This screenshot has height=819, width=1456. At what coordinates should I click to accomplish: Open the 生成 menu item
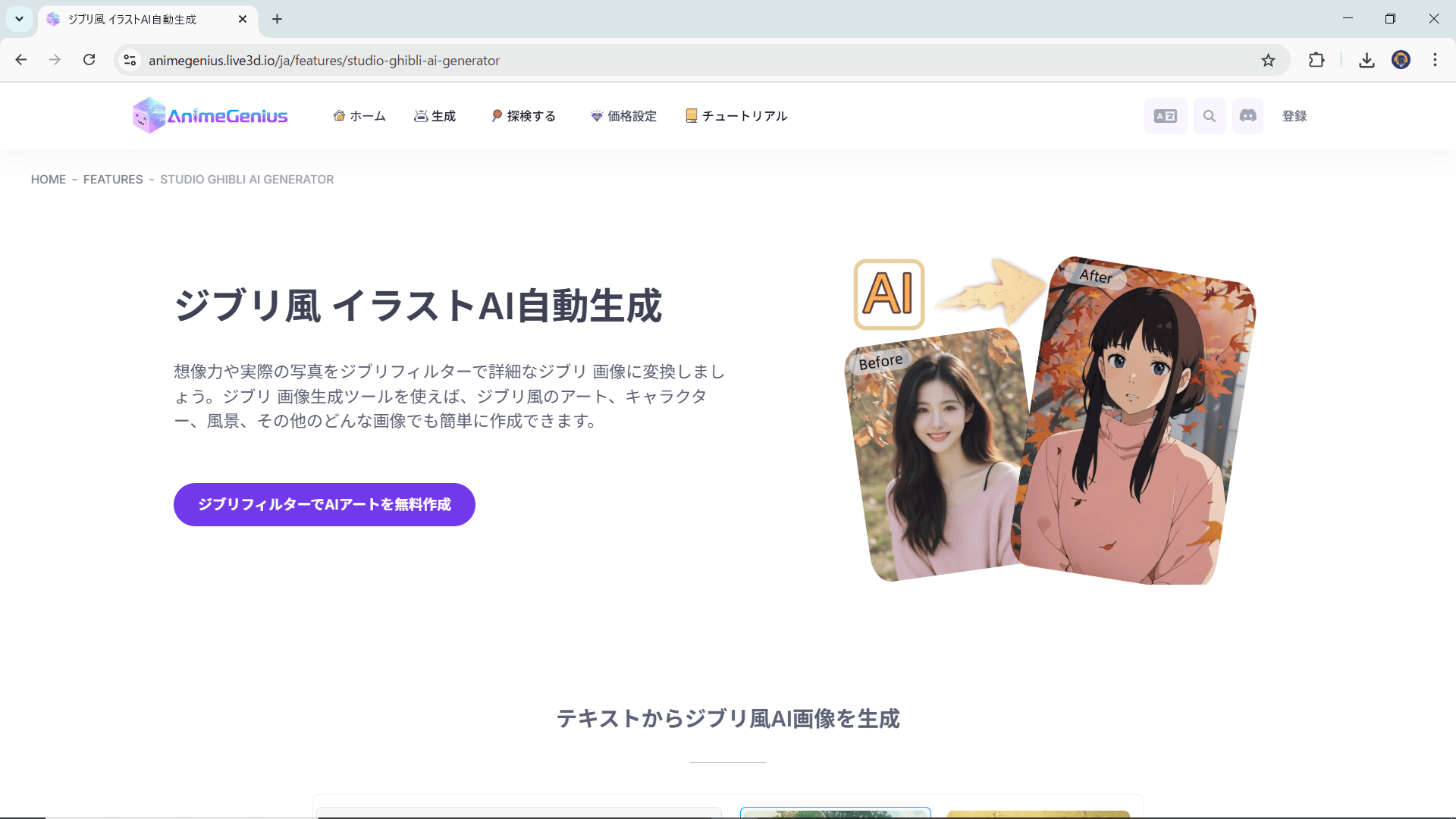click(x=435, y=116)
